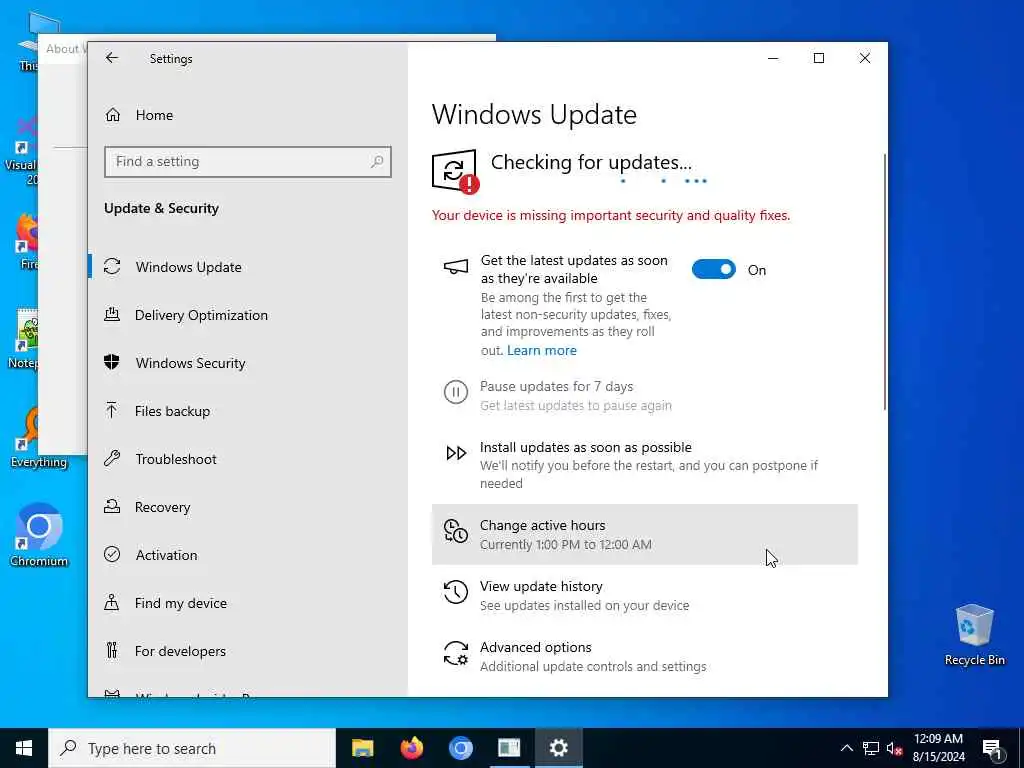Open Files backup page

click(x=248, y=411)
